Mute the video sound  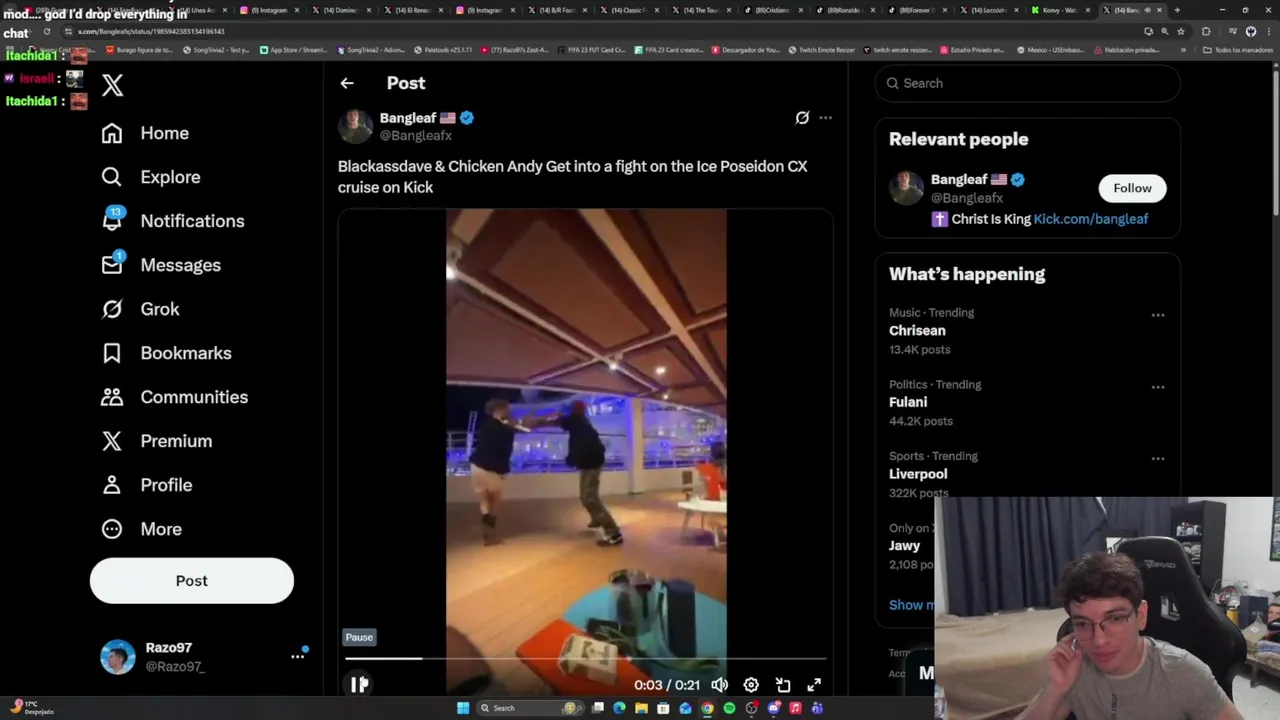pyautogui.click(x=720, y=685)
